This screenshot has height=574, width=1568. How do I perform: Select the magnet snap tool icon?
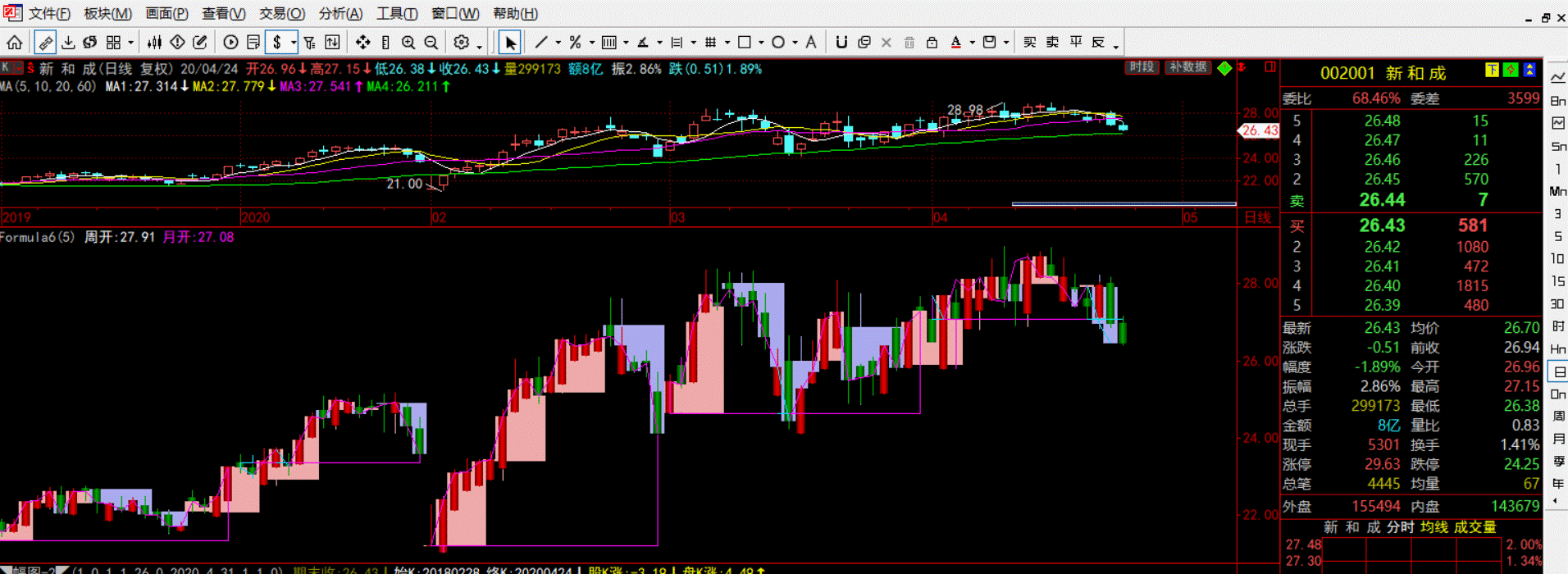click(x=841, y=43)
